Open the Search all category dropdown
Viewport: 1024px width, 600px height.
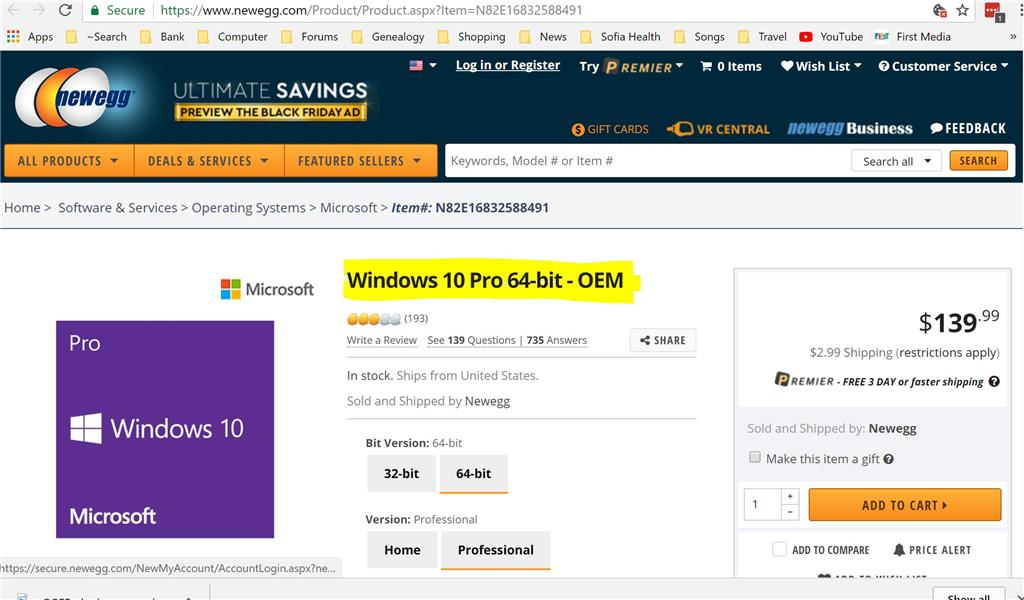point(896,161)
